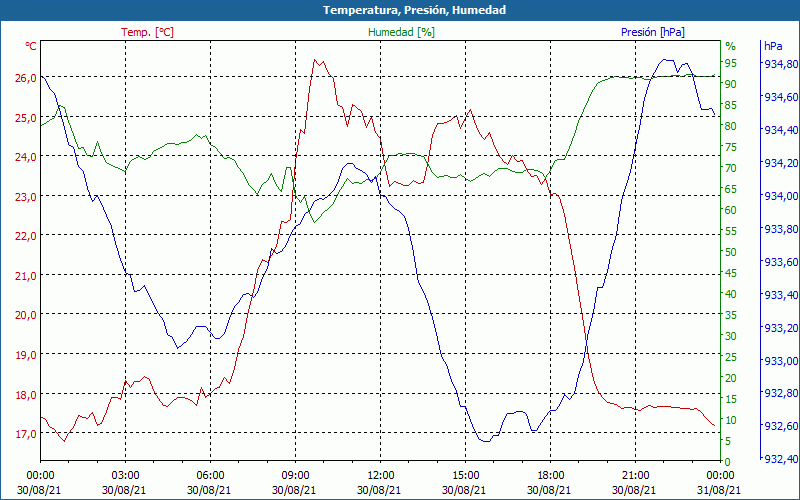The width and height of the screenshot is (800, 500).
Task: Select the blue Presión [hPa] legend label
Action: [x=653, y=32]
